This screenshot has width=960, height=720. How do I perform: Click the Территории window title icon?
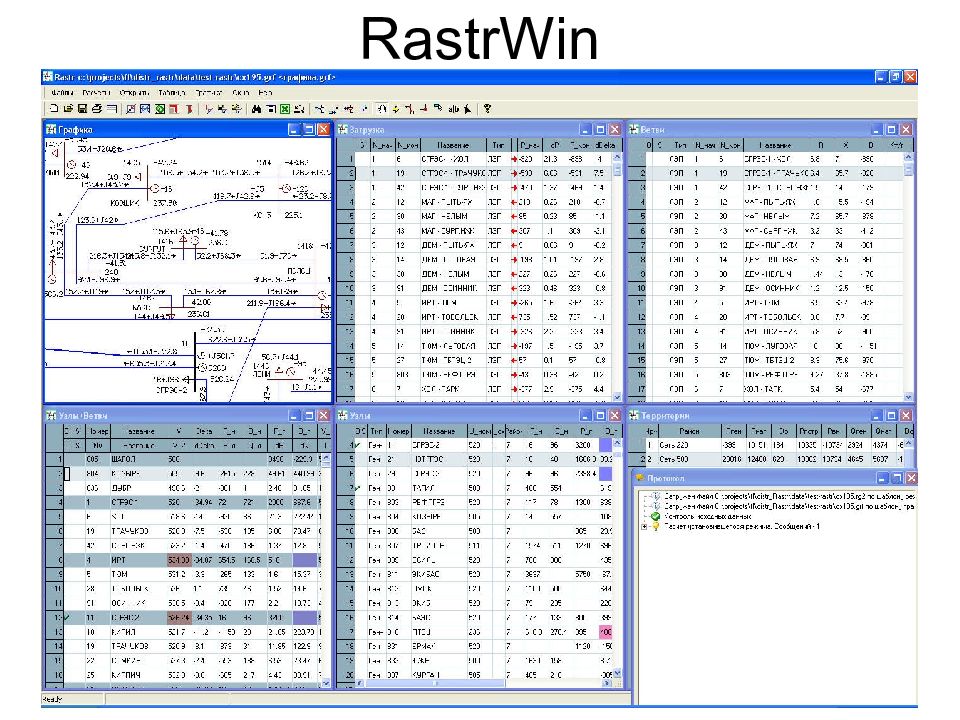[634, 415]
